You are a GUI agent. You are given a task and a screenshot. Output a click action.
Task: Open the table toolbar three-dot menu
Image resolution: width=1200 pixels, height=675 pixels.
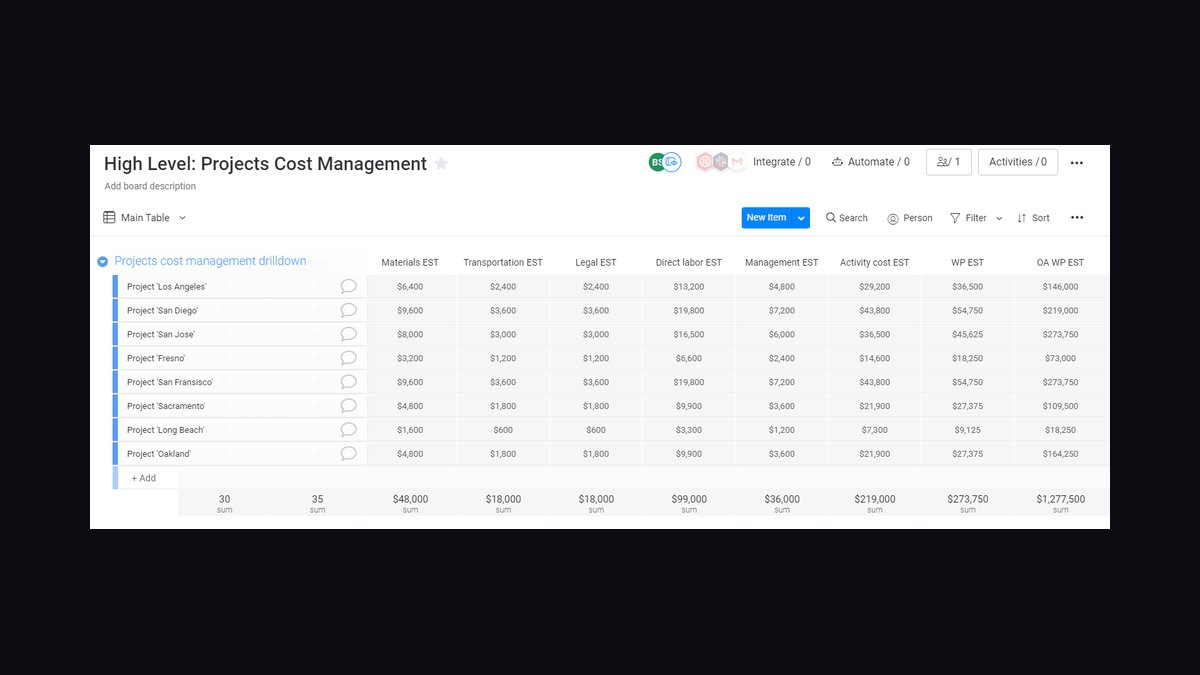[x=1077, y=218]
